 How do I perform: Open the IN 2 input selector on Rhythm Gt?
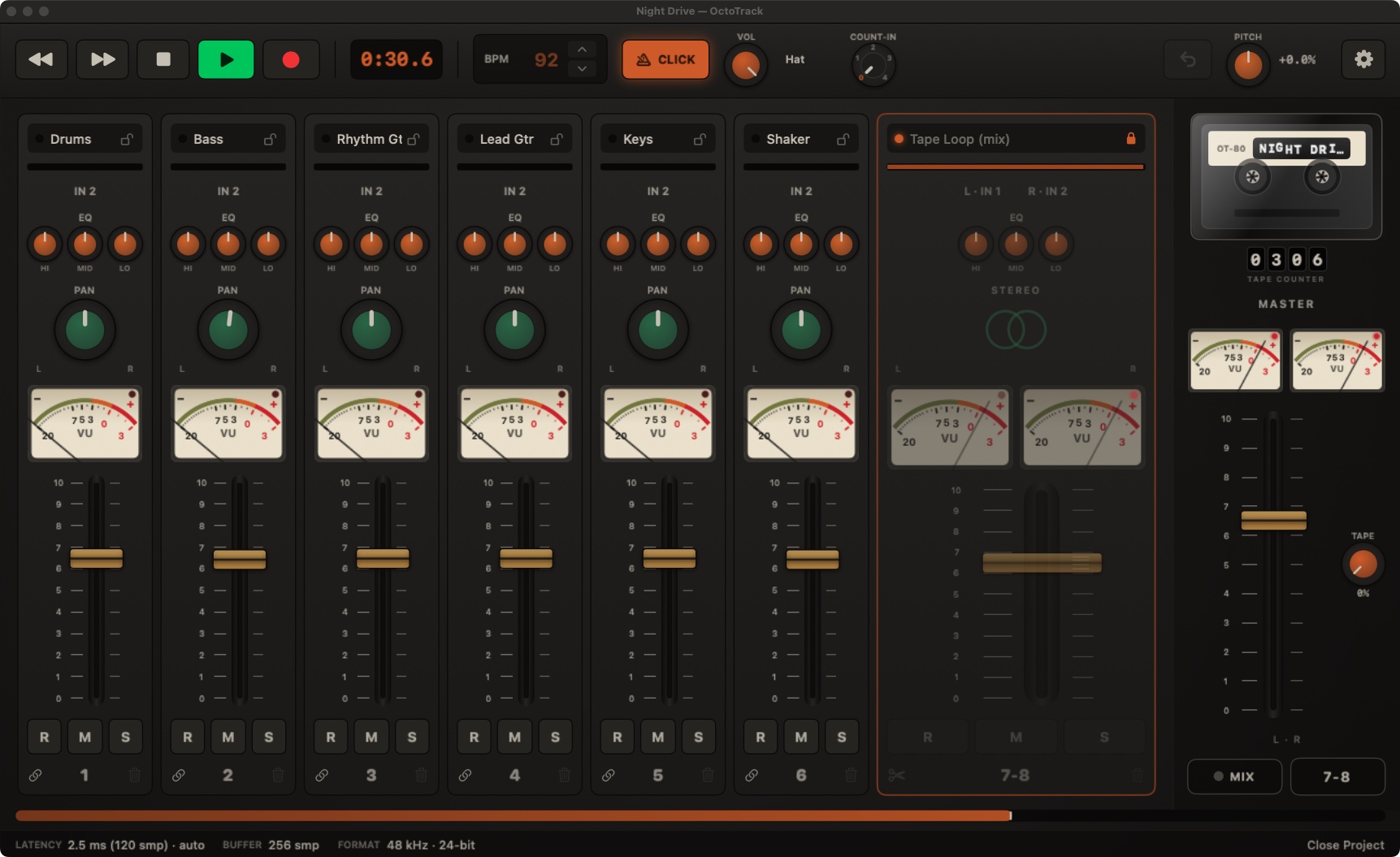pos(371,191)
